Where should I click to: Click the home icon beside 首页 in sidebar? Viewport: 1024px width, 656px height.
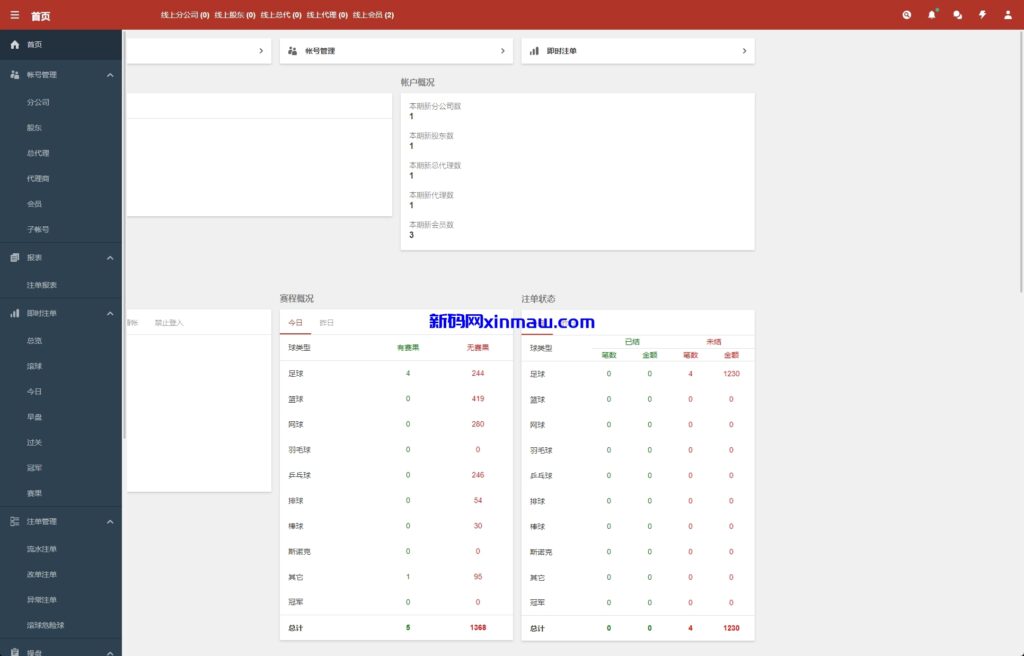click(14, 45)
